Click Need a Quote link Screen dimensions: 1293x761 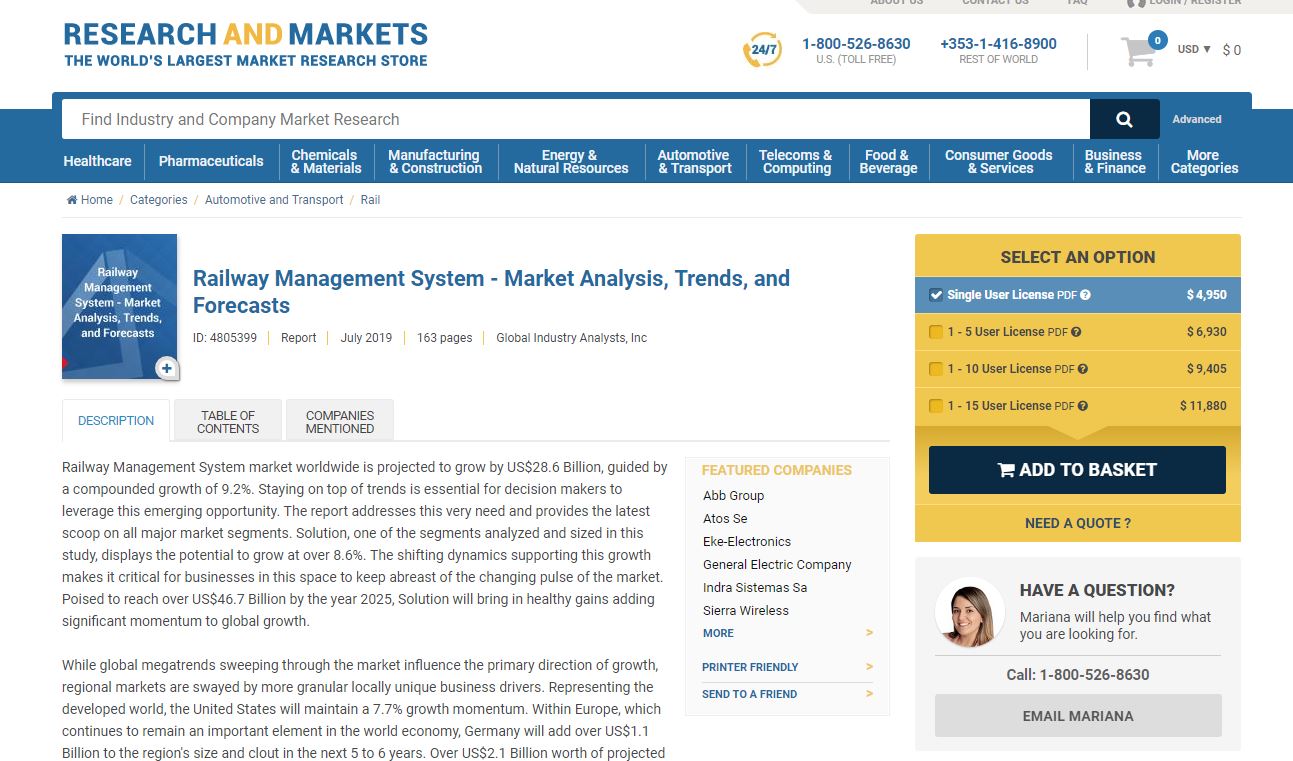[1078, 523]
